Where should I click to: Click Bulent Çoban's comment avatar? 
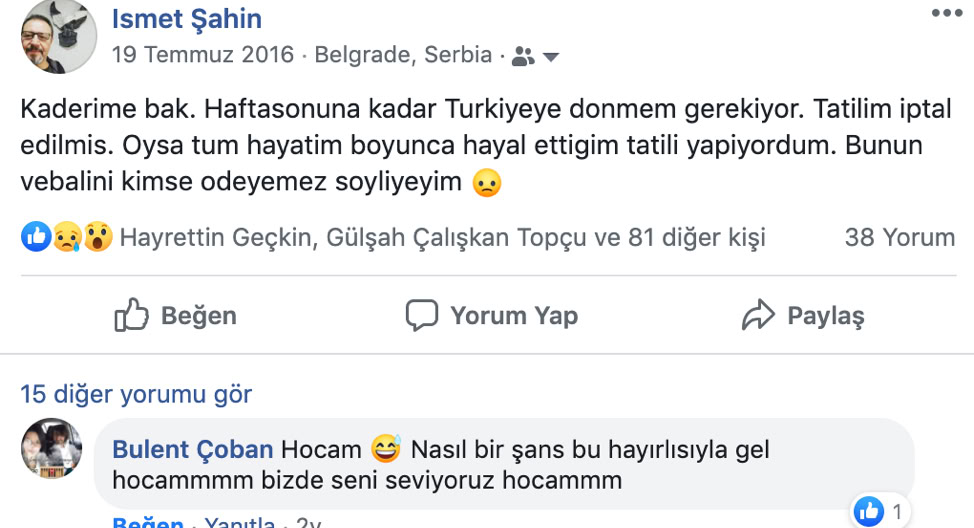coord(52,448)
